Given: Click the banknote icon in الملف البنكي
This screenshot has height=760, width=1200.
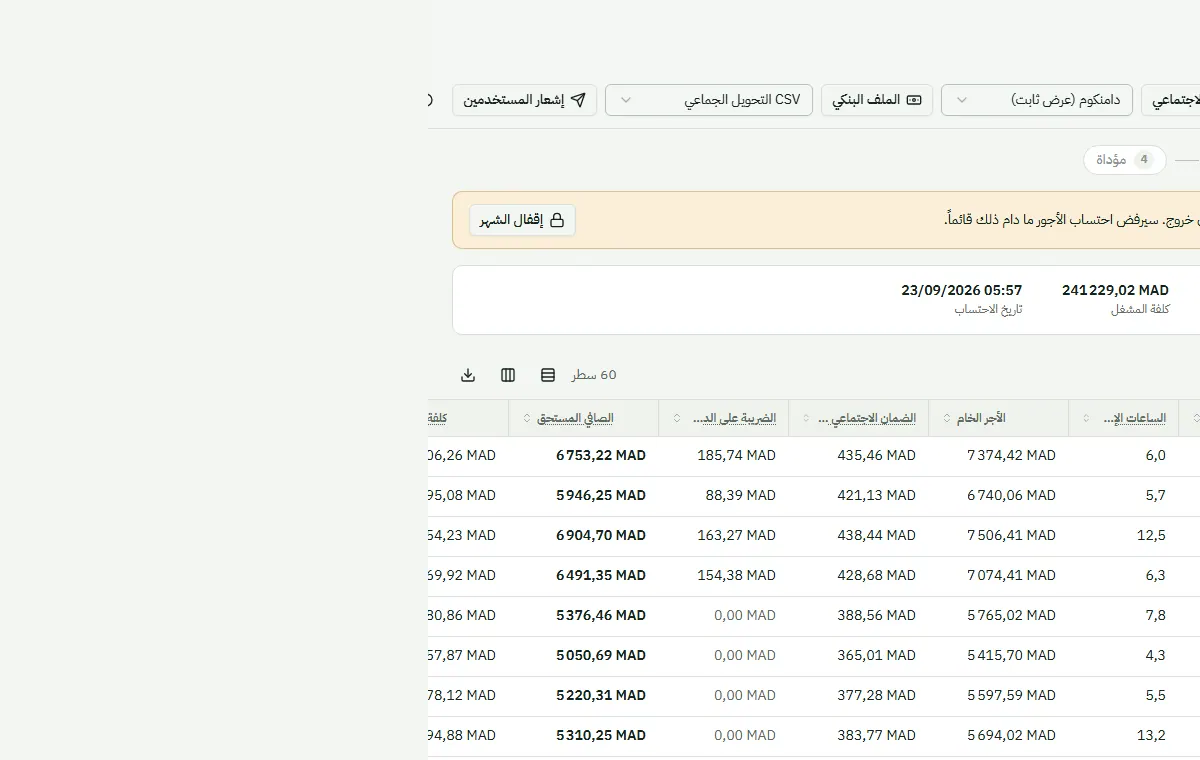Looking at the screenshot, I should click(914, 100).
